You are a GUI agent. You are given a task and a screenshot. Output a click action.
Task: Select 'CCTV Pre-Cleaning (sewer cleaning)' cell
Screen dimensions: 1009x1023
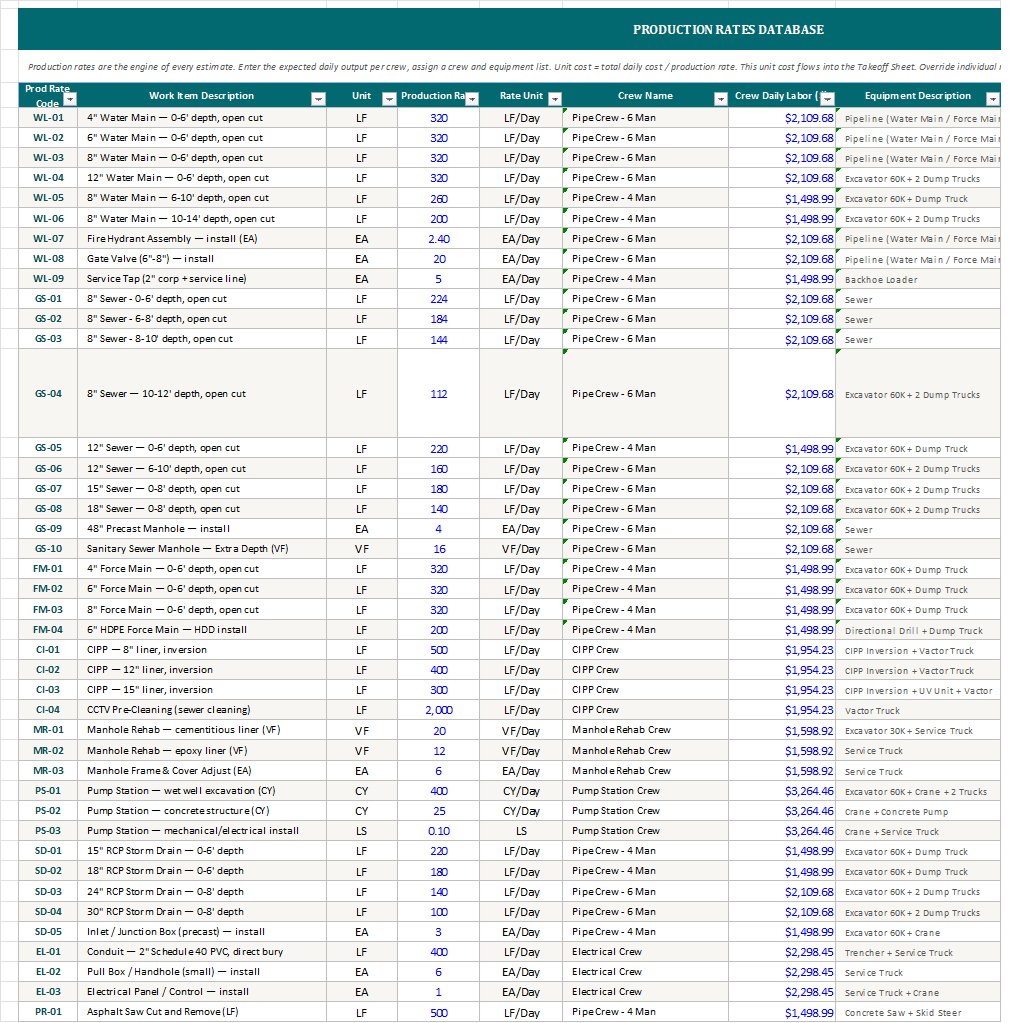[x=202, y=710]
